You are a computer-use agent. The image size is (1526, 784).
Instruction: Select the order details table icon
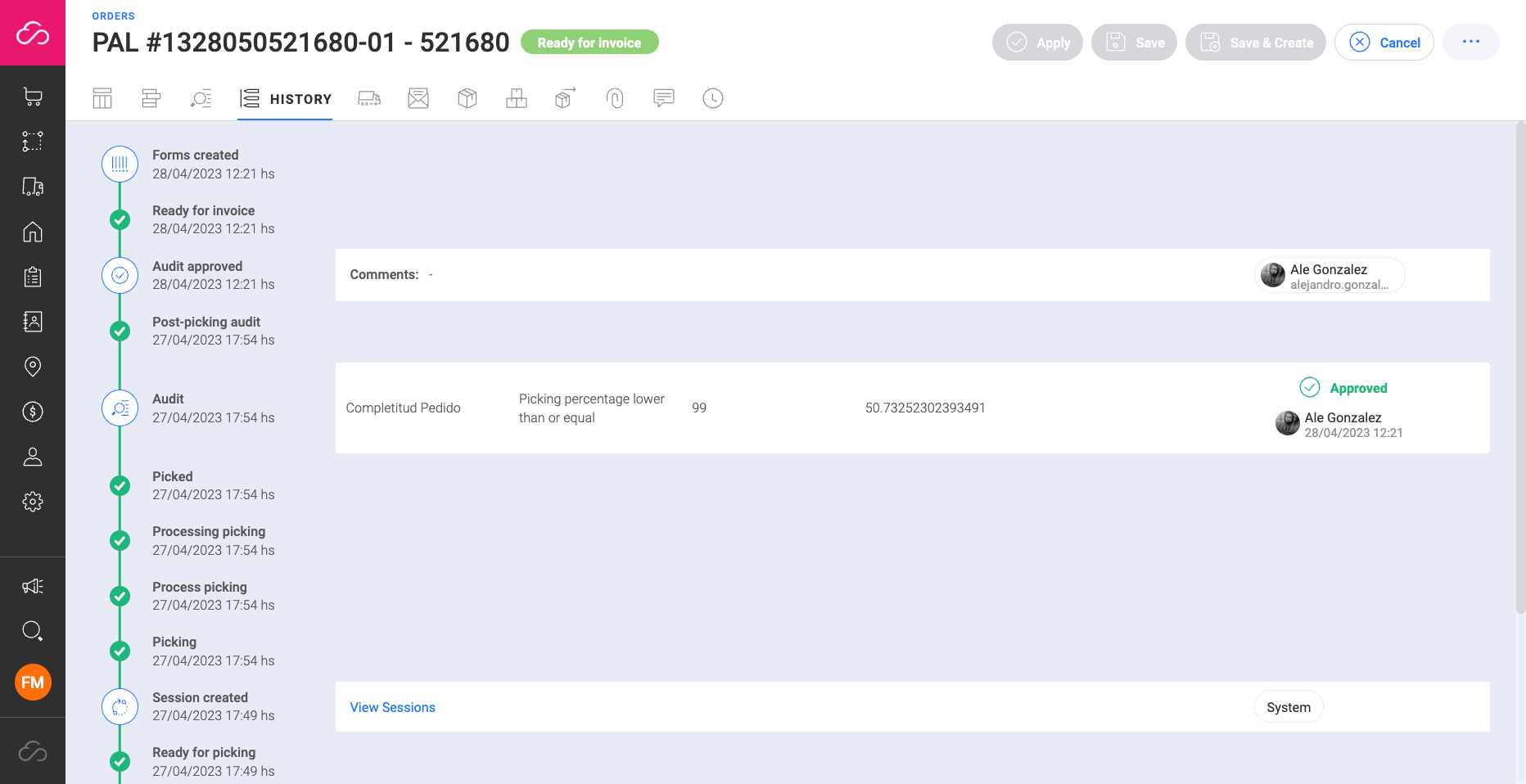[102, 98]
